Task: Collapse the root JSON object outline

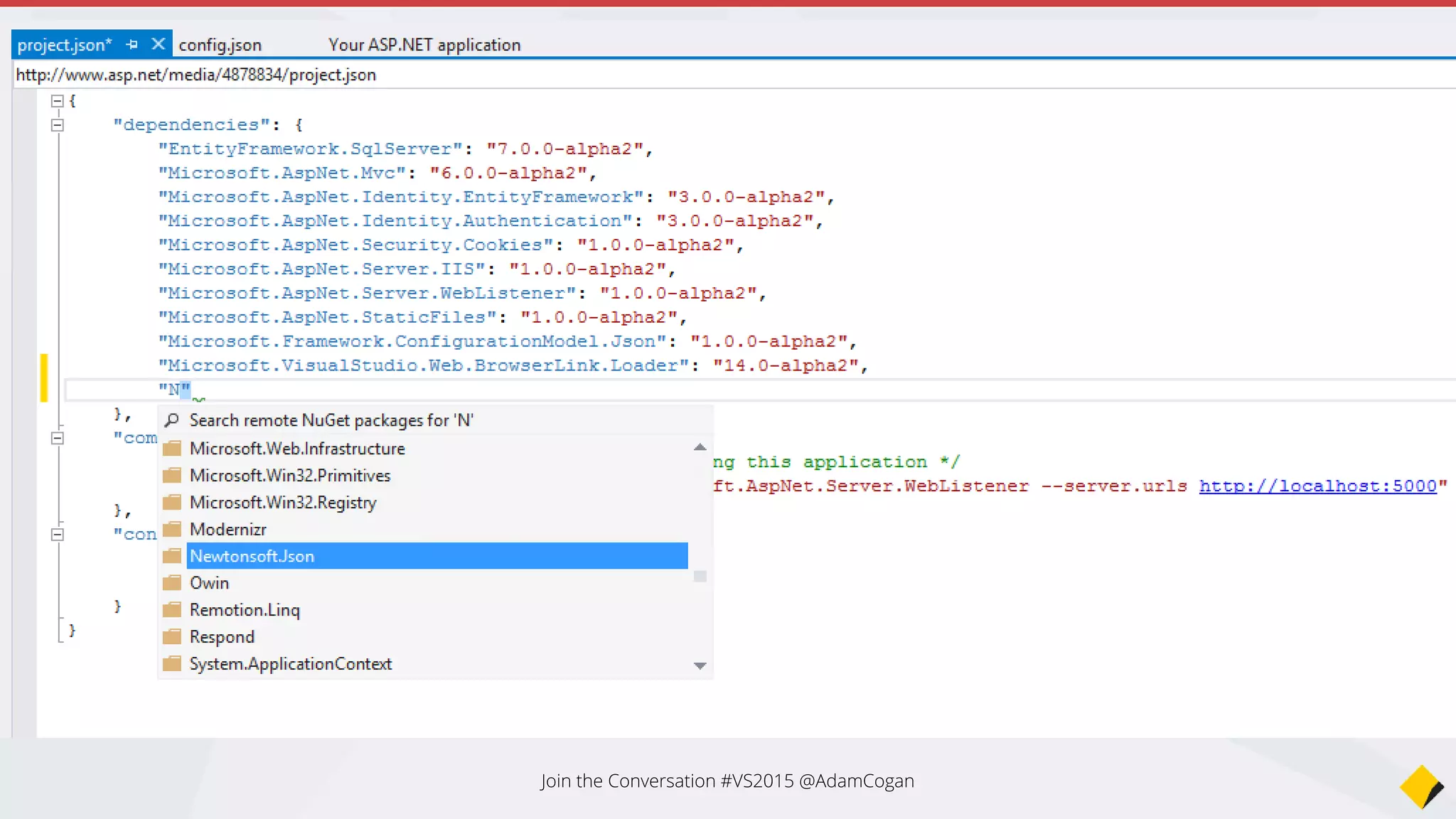Action: point(58,101)
